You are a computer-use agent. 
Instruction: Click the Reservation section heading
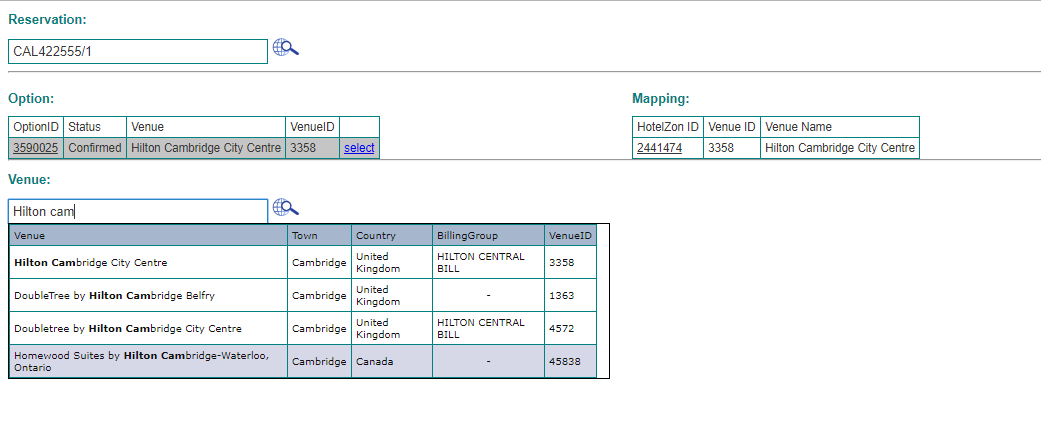coord(47,20)
